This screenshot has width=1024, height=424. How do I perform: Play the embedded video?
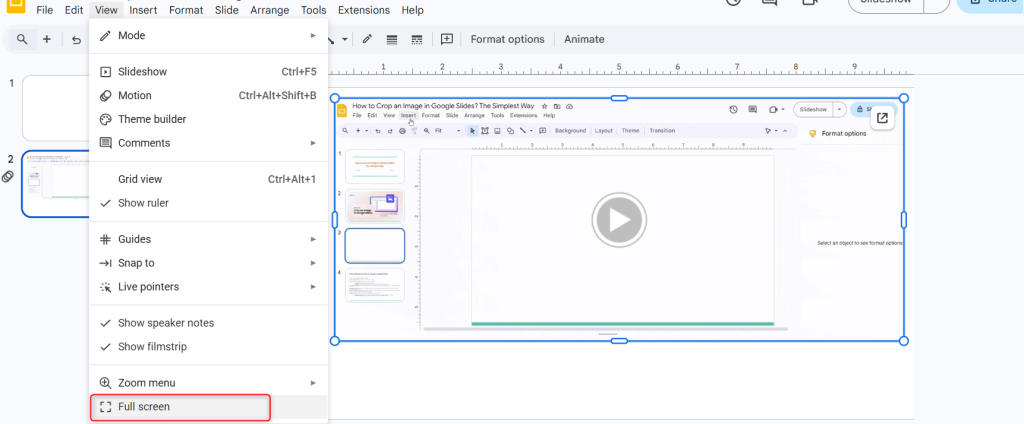coord(619,220)
